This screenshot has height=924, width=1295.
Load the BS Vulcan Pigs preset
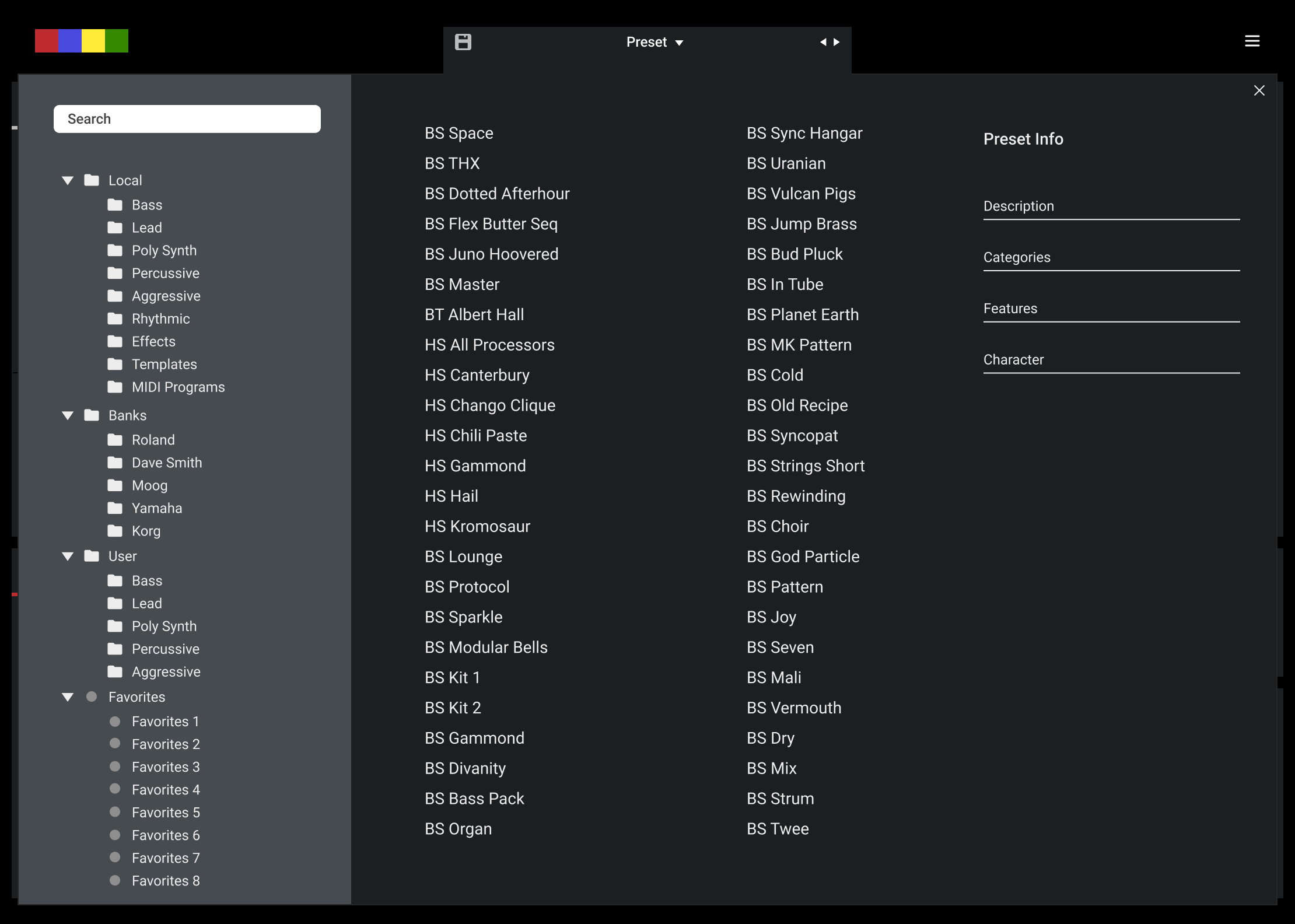tap(800, 194)
